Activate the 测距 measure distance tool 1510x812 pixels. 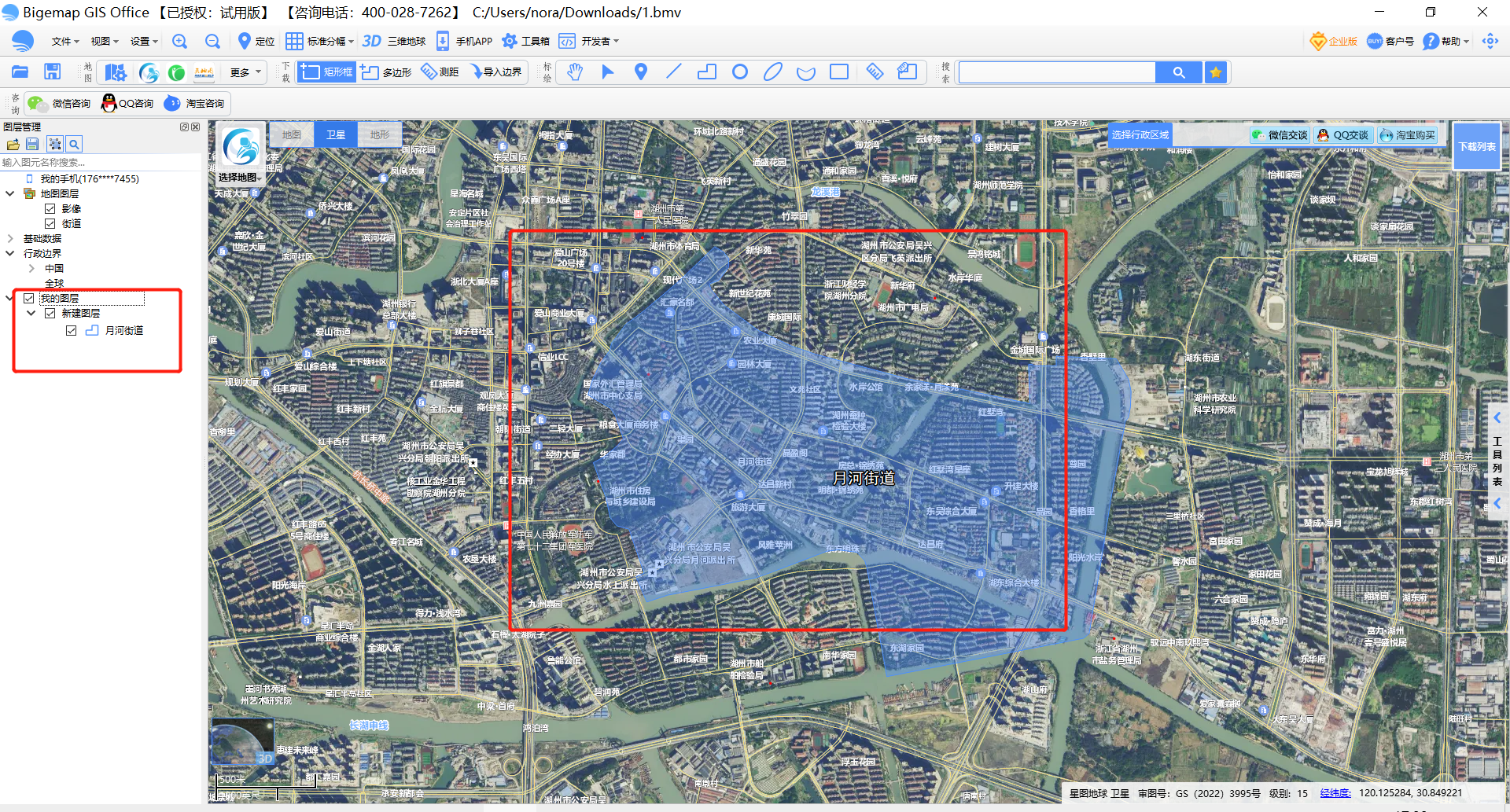[x=440, y=72]
